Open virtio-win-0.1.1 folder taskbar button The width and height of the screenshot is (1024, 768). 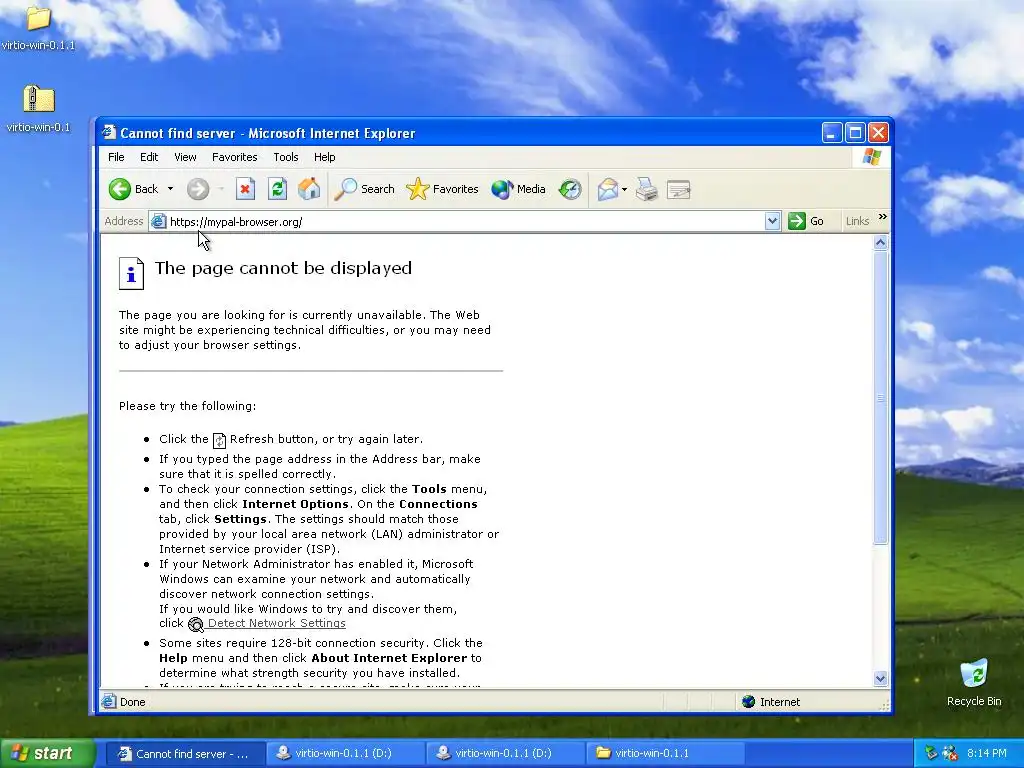pyautogui.click(x=665, y=754)
